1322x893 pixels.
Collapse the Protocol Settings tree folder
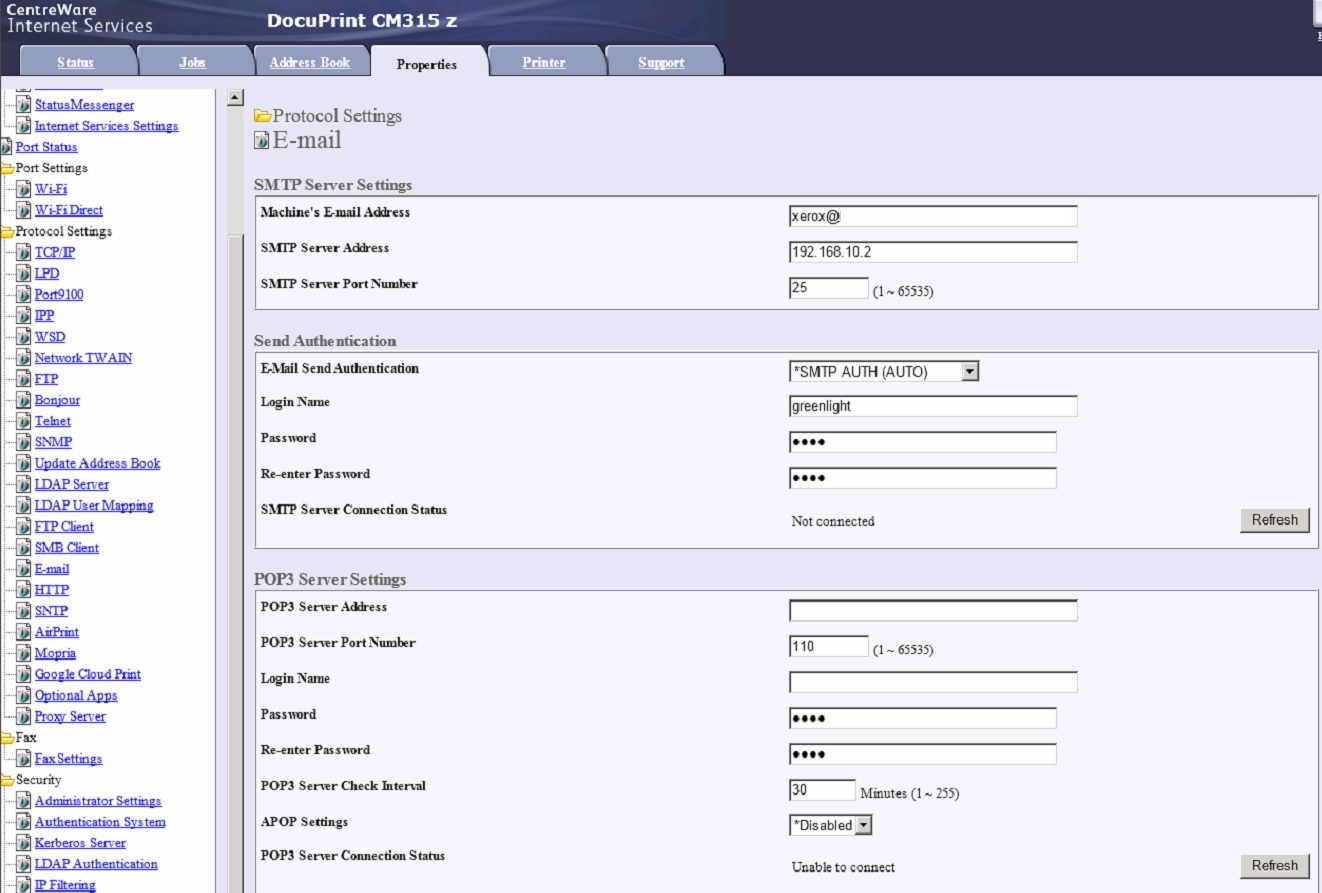tap(7, 231)
